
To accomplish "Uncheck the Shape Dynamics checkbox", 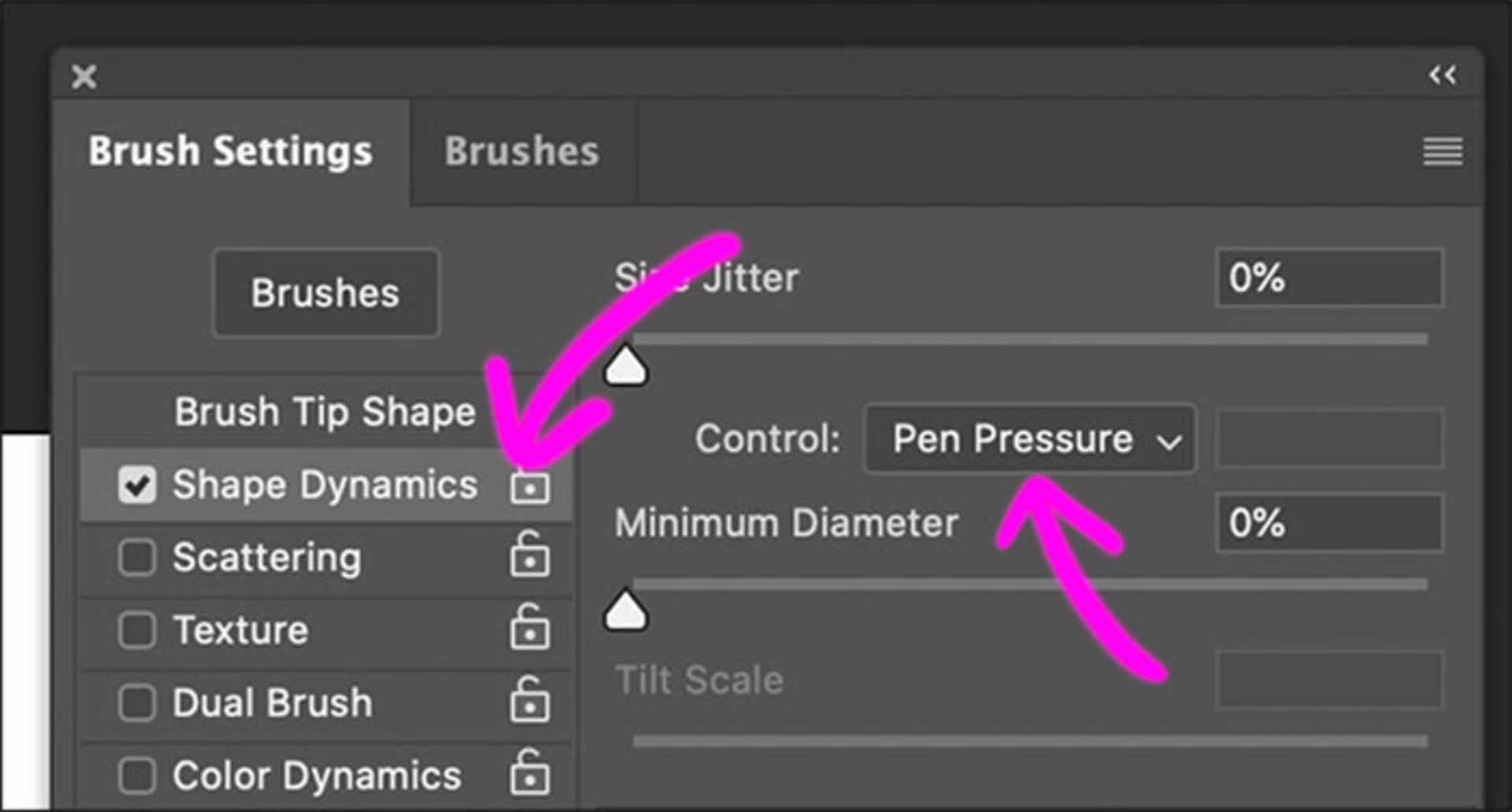I will tap(137, 484).
